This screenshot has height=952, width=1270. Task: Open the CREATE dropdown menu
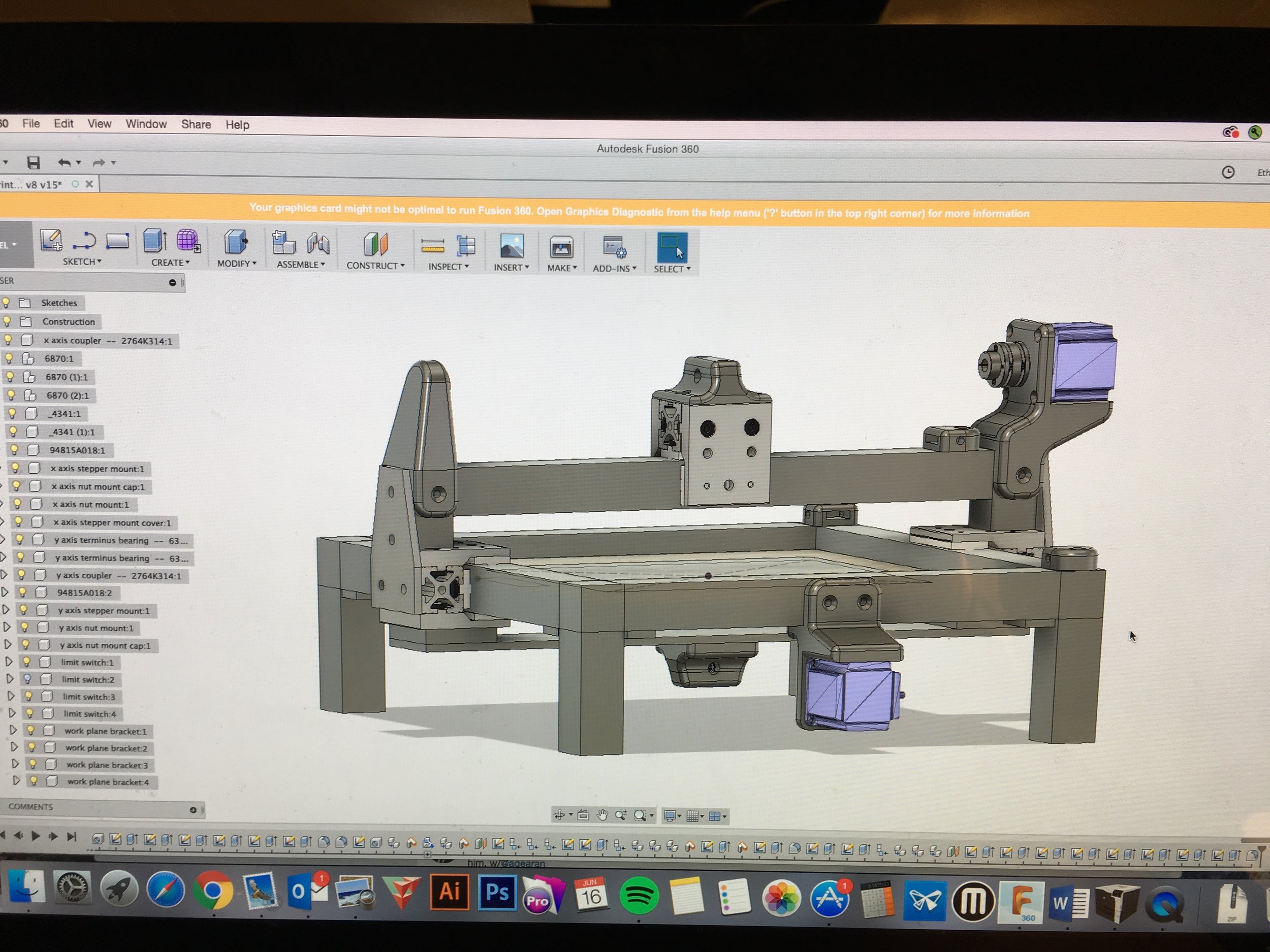point(171,263)
